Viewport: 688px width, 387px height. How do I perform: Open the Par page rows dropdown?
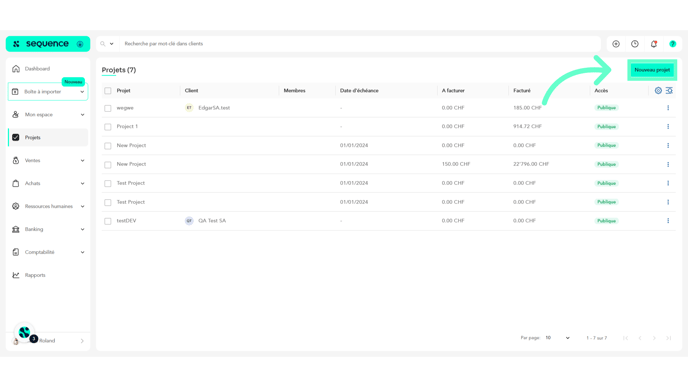click(x=557, y=338)
